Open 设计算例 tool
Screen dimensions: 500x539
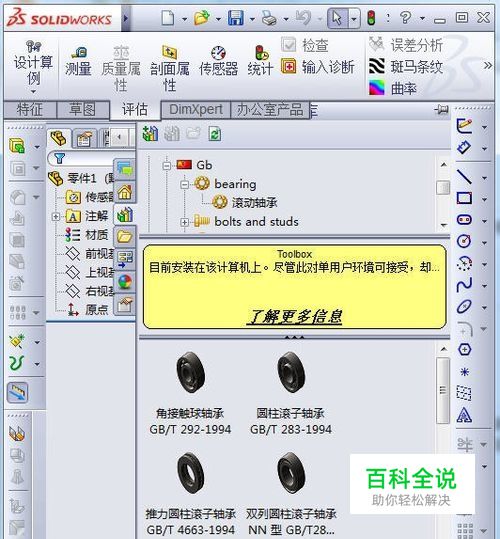(33, 66)
